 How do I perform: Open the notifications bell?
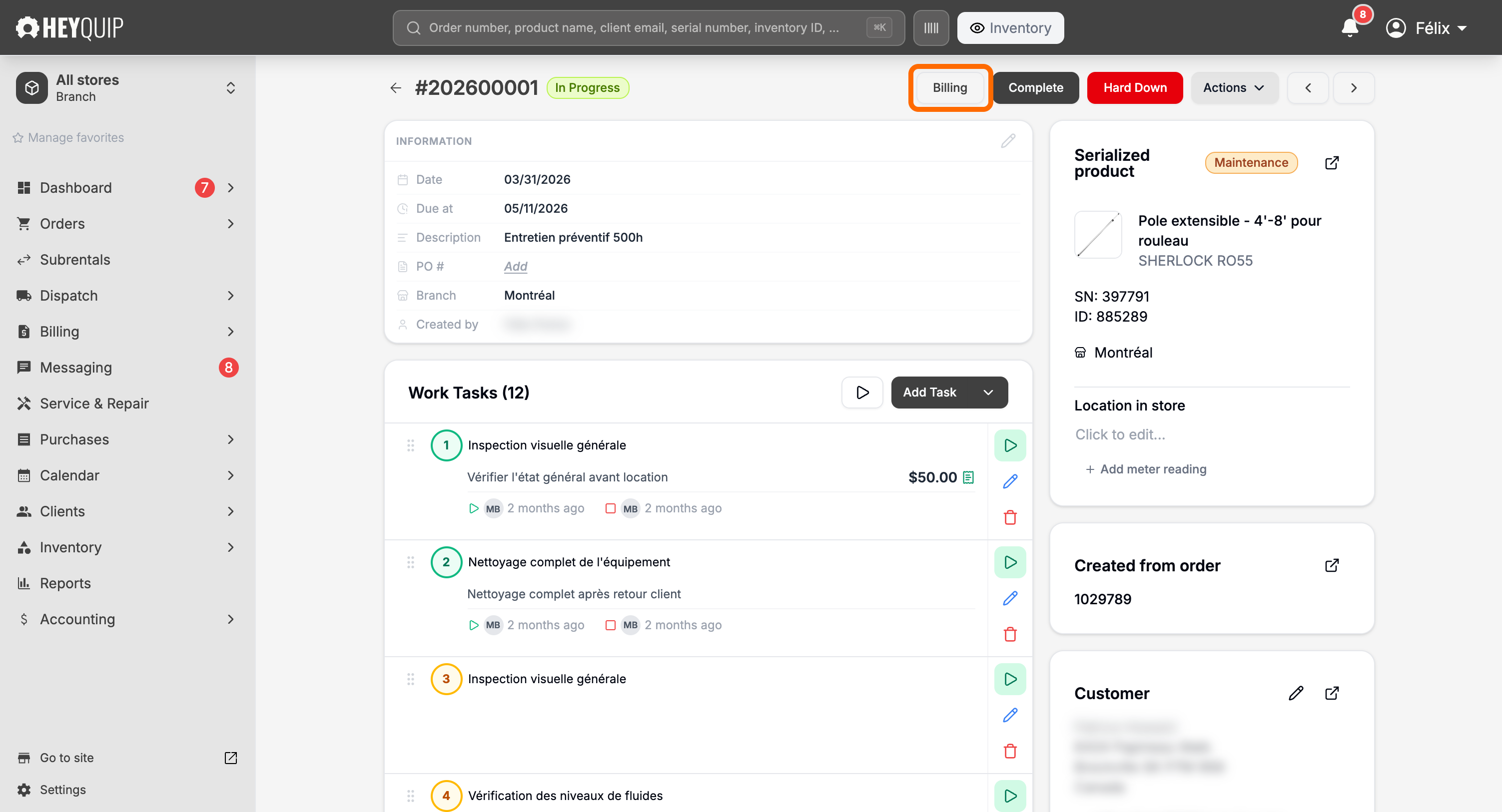(x=1349, y=27)
